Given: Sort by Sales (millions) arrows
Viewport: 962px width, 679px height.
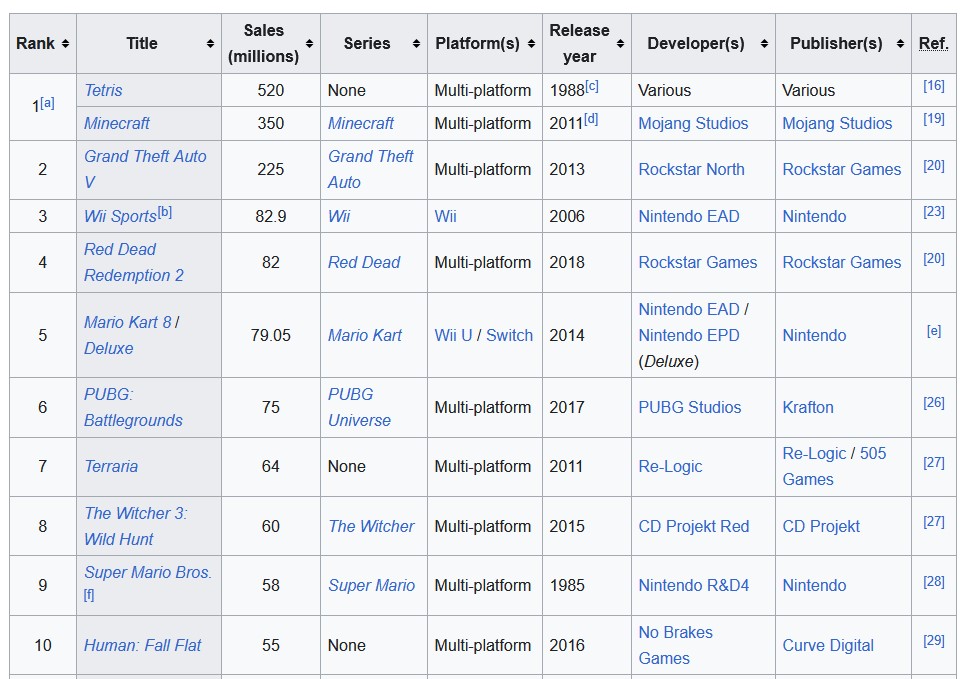Looking at the screenshot, I should [309, 44].
